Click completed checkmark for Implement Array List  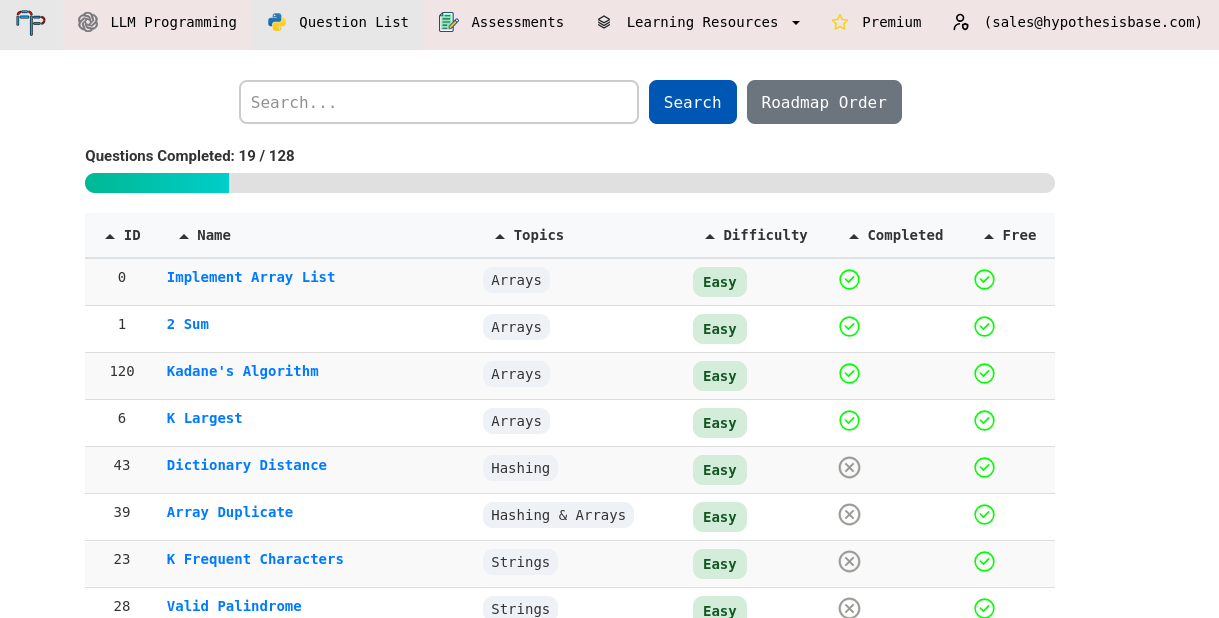[x=849, y=280]
